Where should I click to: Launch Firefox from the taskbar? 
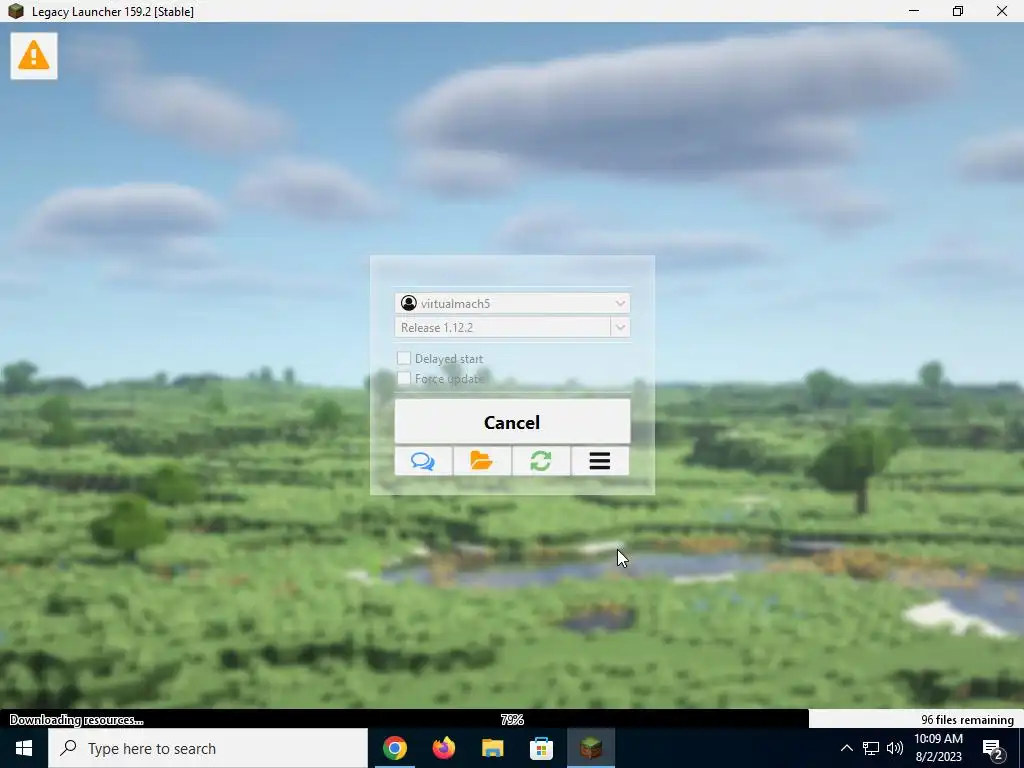pos(444,748)
